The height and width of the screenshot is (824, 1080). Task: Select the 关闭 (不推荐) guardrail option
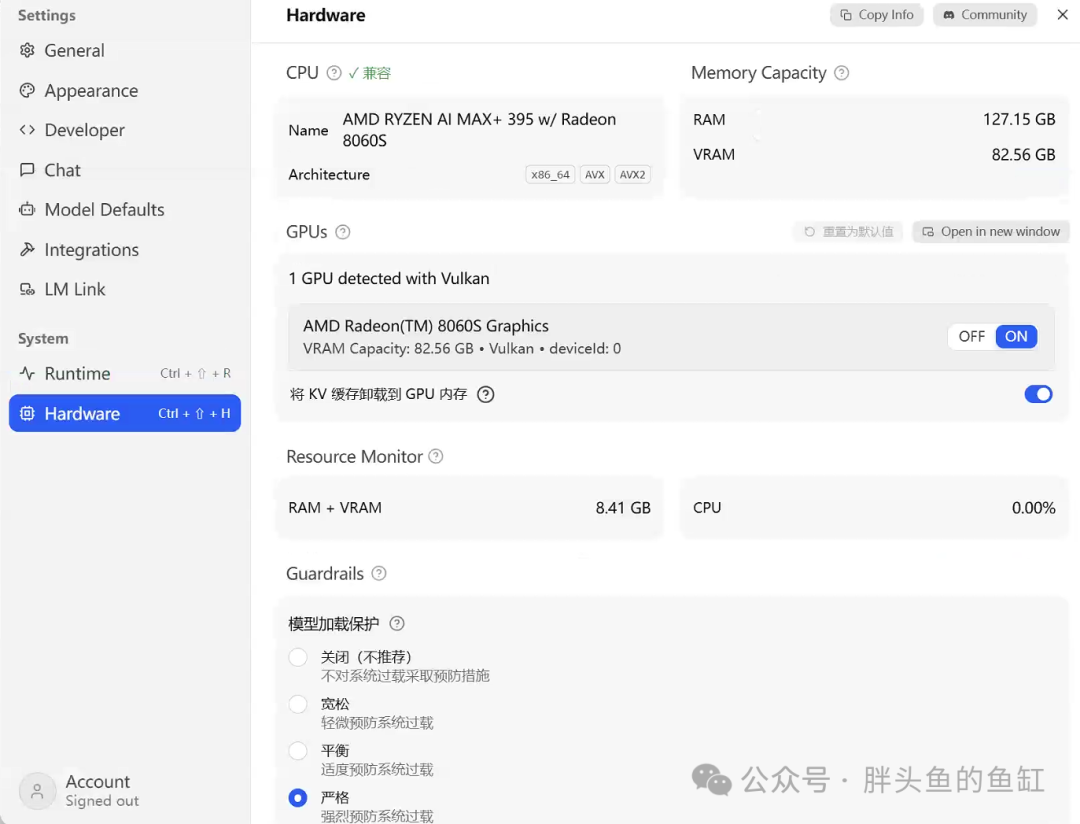pos(298,657)
